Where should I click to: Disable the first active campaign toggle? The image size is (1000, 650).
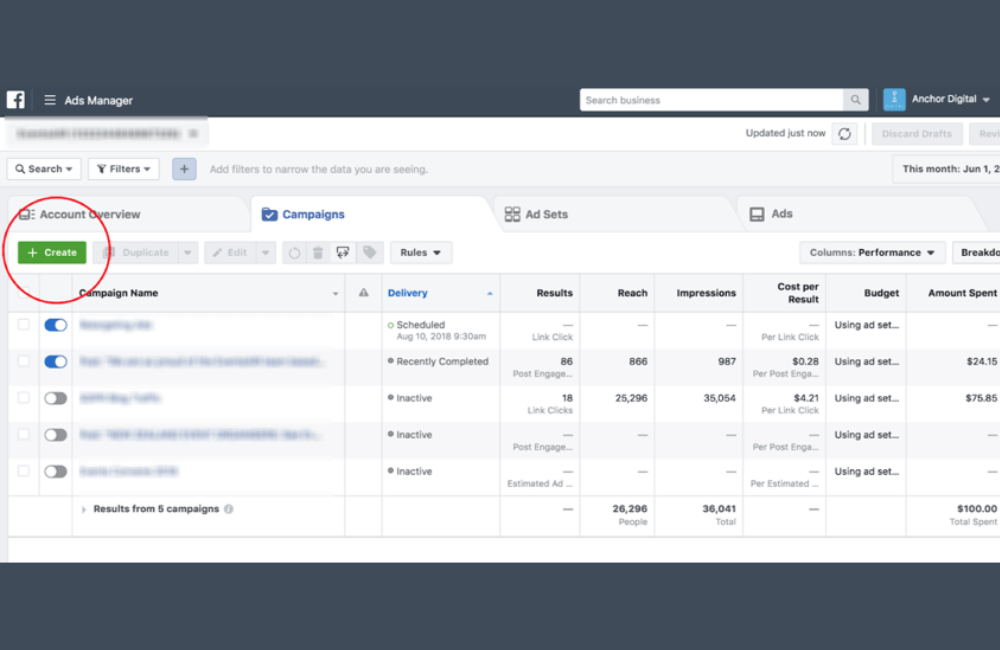[56, 324]
